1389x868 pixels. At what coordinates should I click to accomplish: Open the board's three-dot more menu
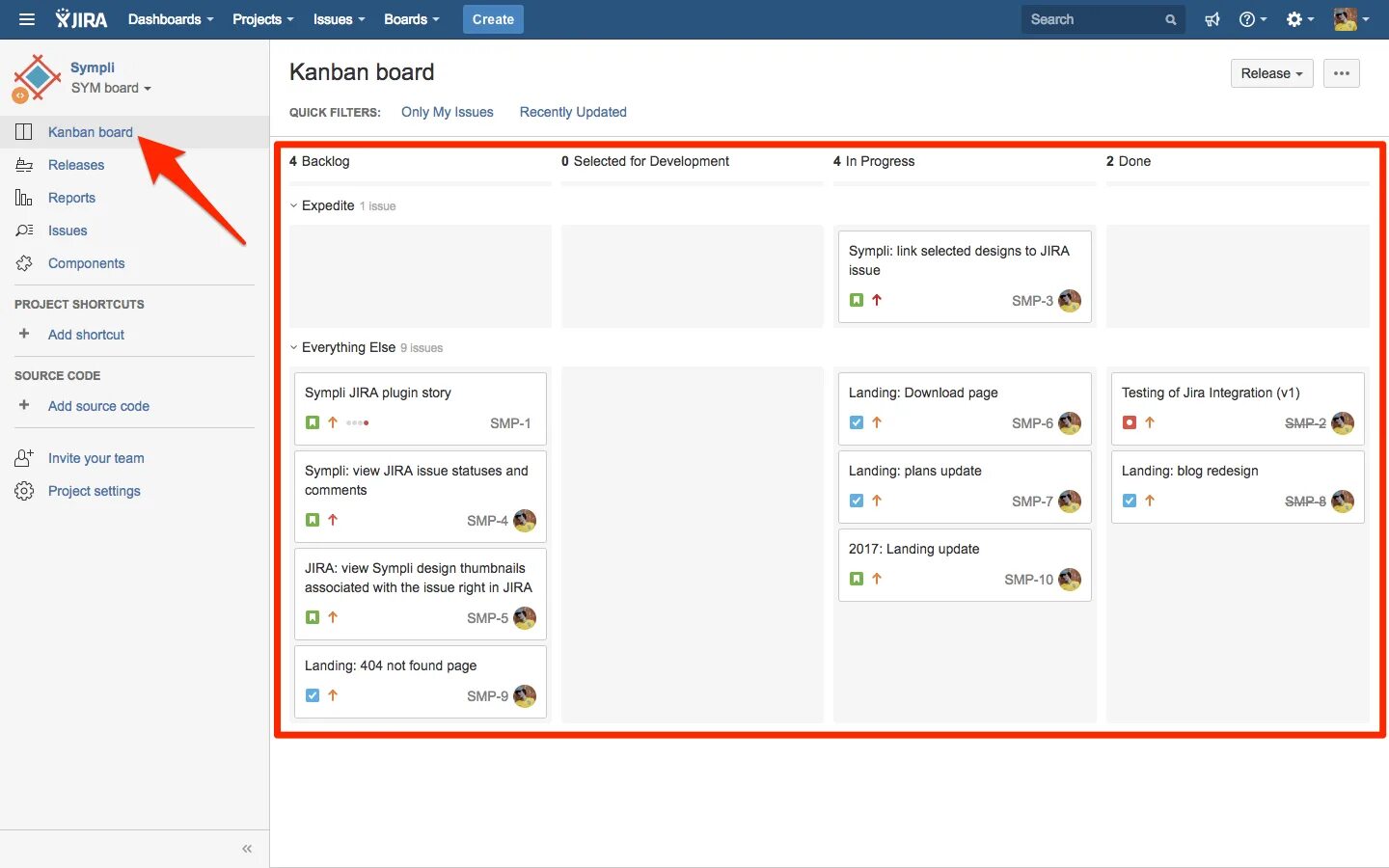pyautogui.click(x=1342, y=73)
